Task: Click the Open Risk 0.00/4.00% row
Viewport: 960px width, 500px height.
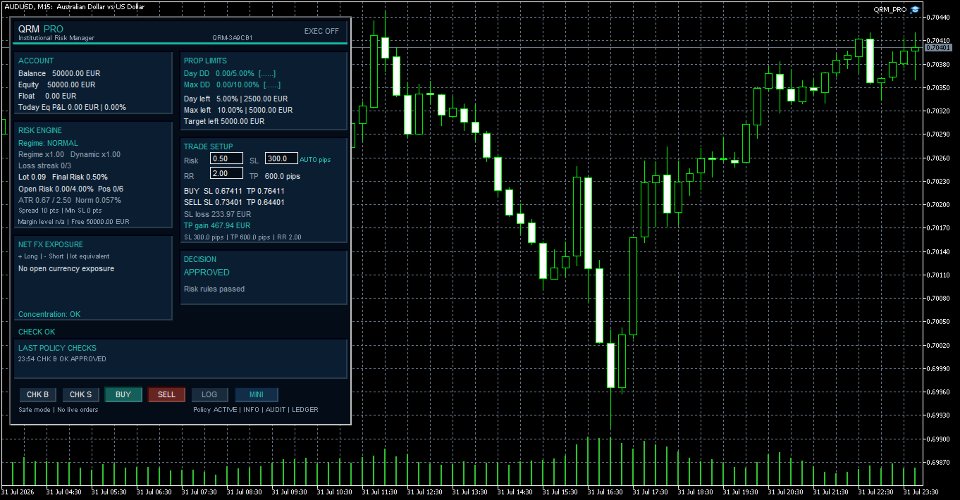Action: [70, 189]
